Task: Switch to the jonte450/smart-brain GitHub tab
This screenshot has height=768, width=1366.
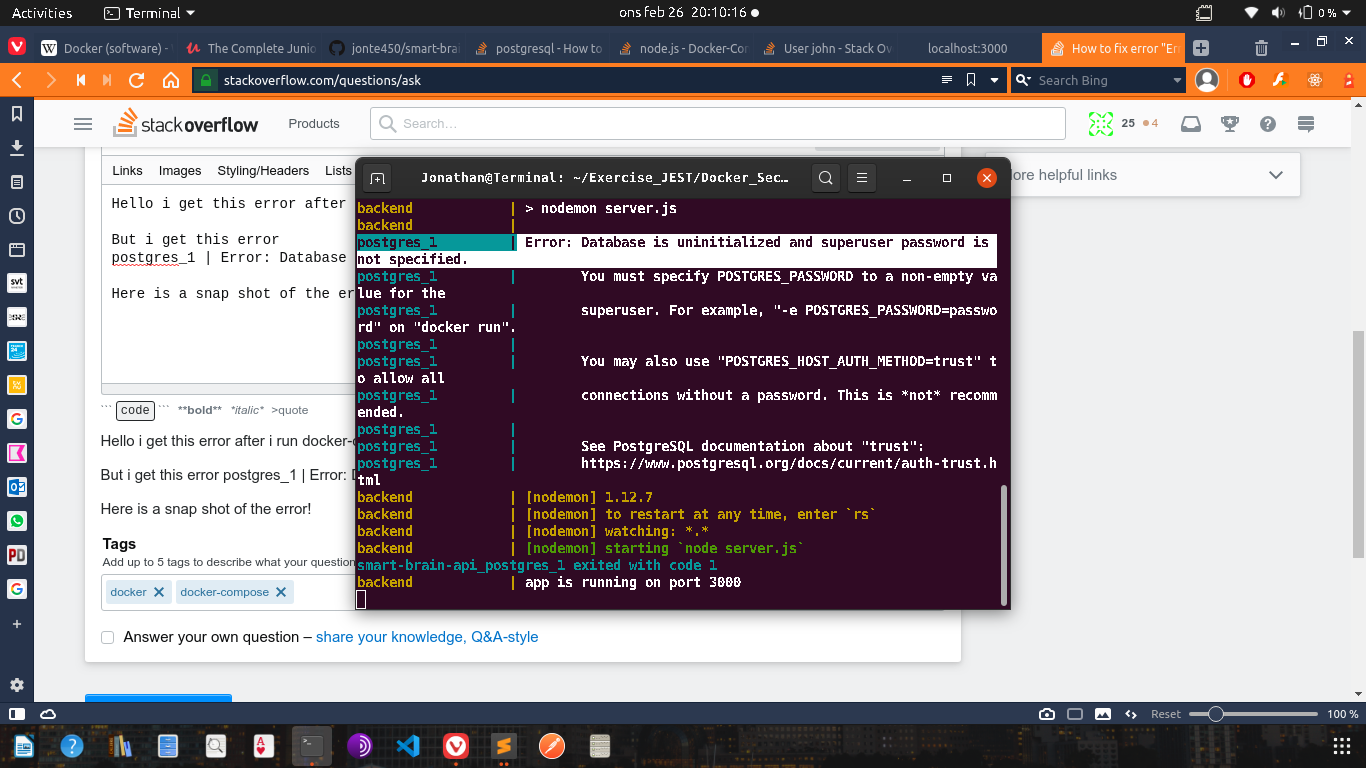Action: [x=393, y=48]
